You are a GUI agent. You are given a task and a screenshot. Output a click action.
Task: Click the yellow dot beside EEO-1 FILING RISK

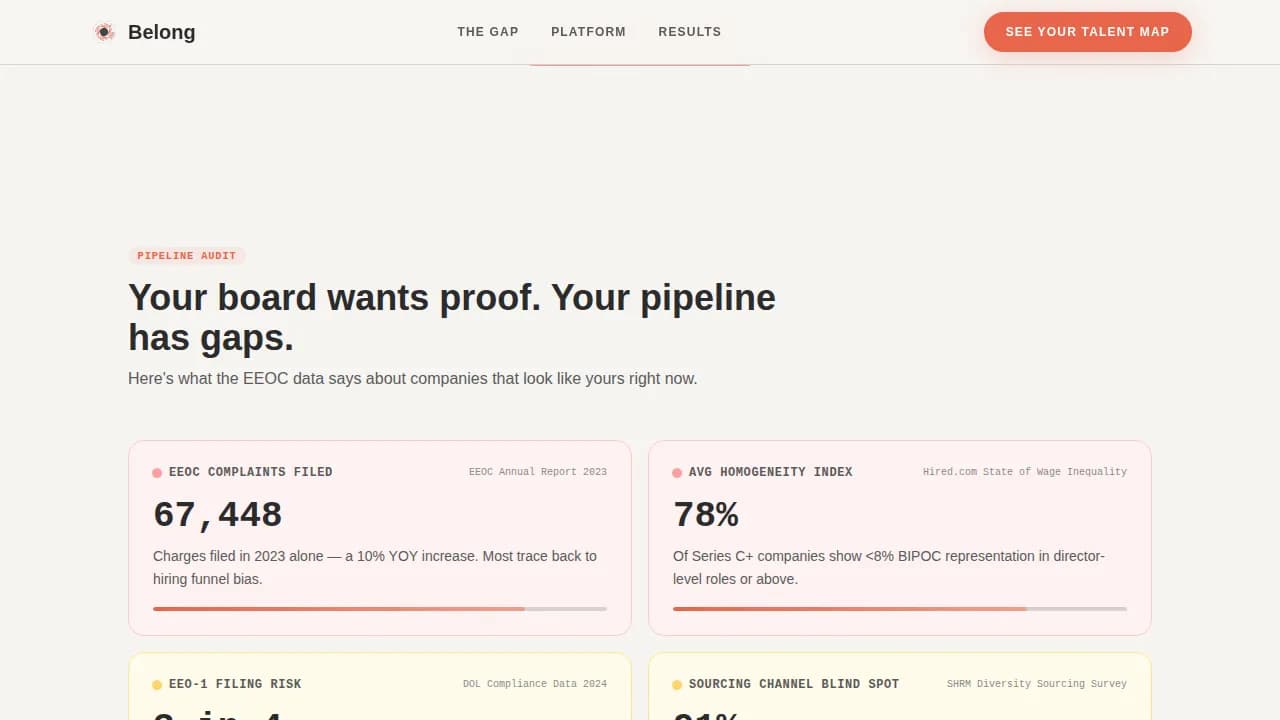[x=157, y=684]
